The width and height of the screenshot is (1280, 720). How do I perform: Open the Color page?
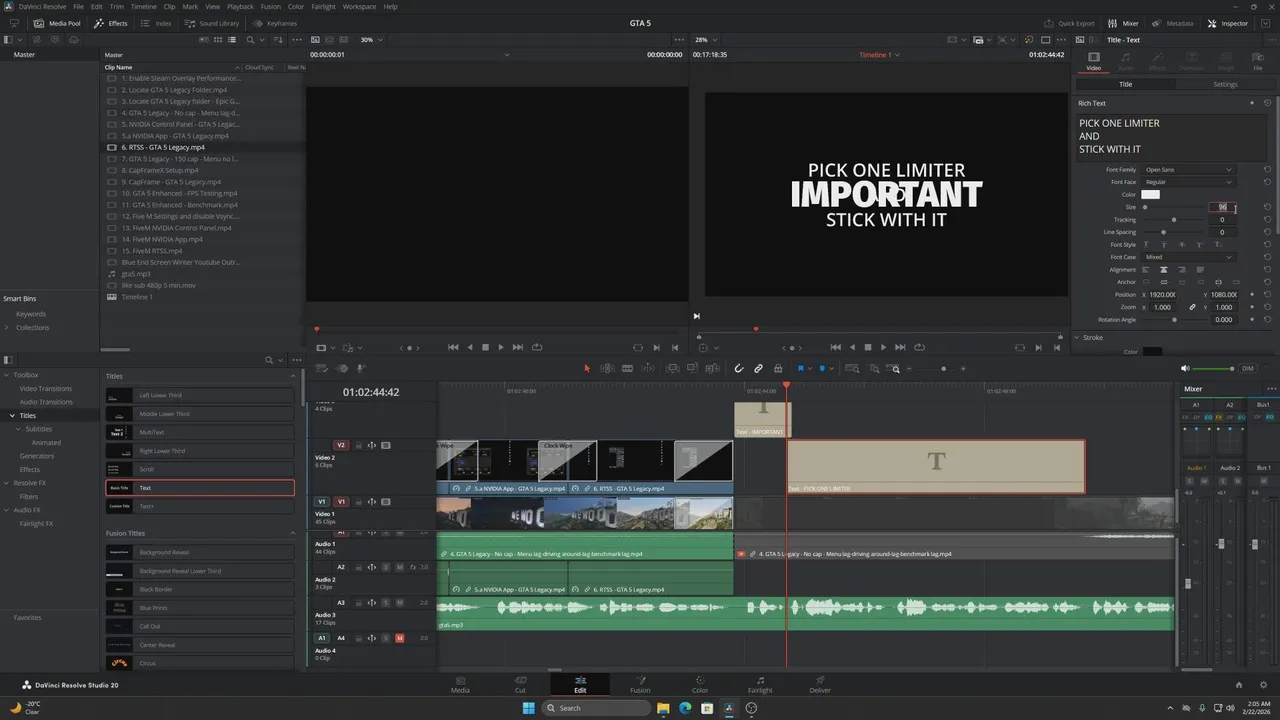point(700,684)
